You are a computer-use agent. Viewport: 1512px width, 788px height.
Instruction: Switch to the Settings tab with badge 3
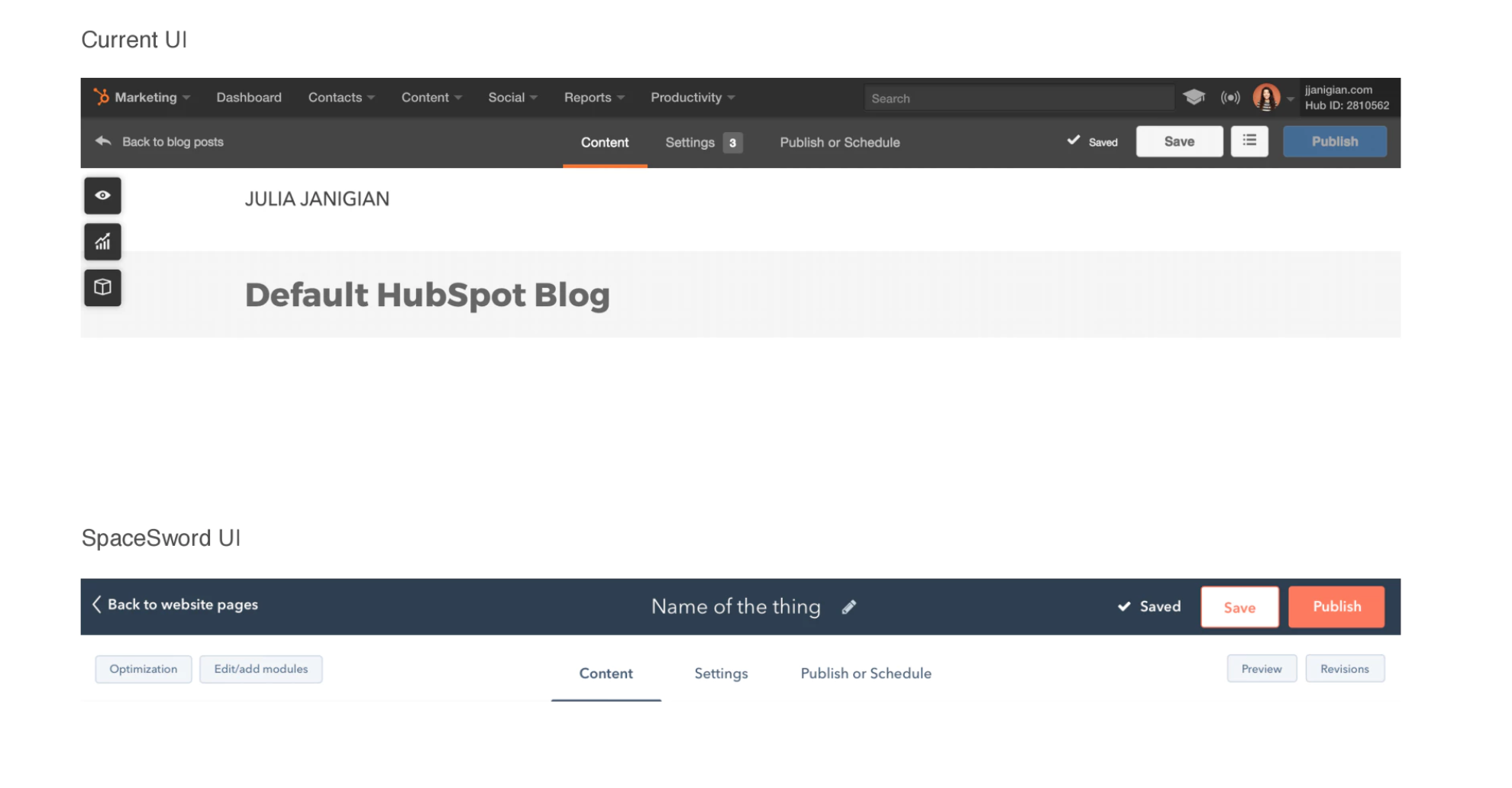pos(703,142)
